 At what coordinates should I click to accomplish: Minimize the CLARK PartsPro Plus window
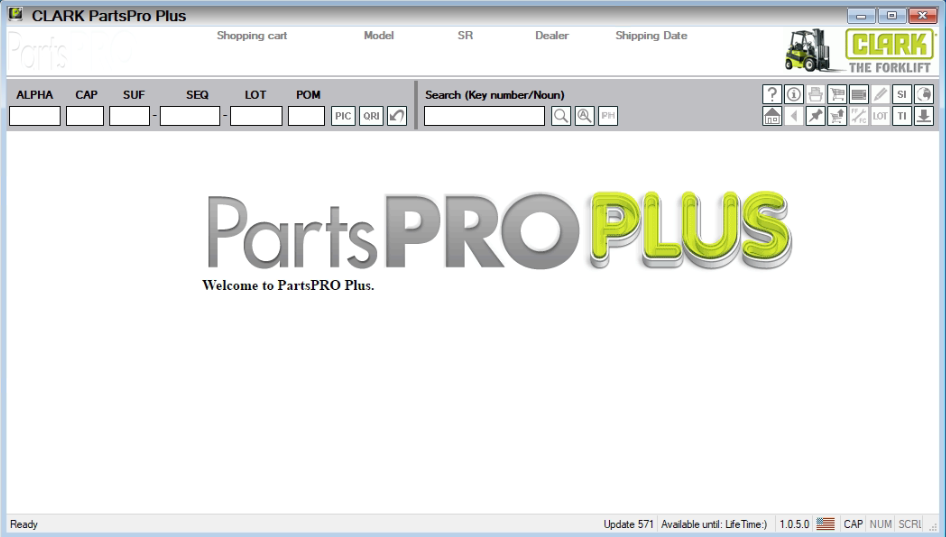tap(861, 16)
